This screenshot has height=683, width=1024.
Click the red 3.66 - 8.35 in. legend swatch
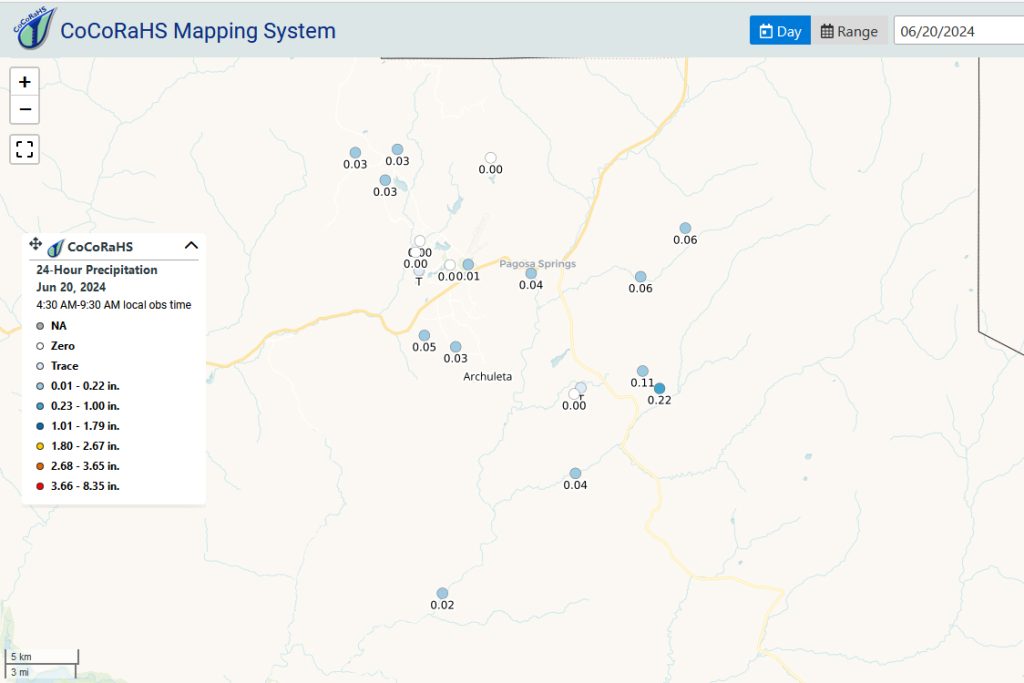(x=40, y=486)
